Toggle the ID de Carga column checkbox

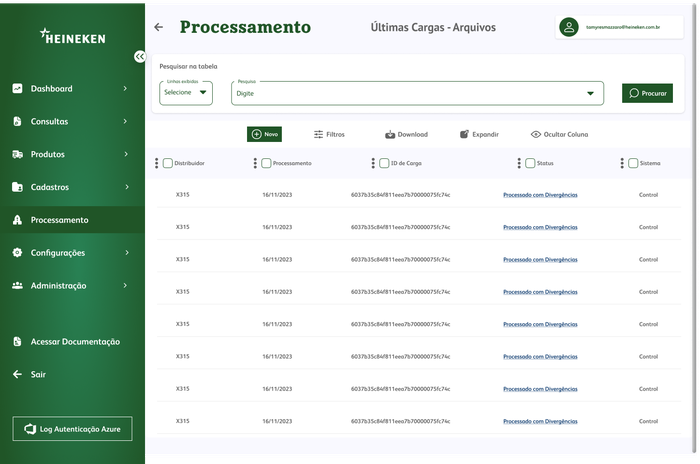click(x=384, y=163)
